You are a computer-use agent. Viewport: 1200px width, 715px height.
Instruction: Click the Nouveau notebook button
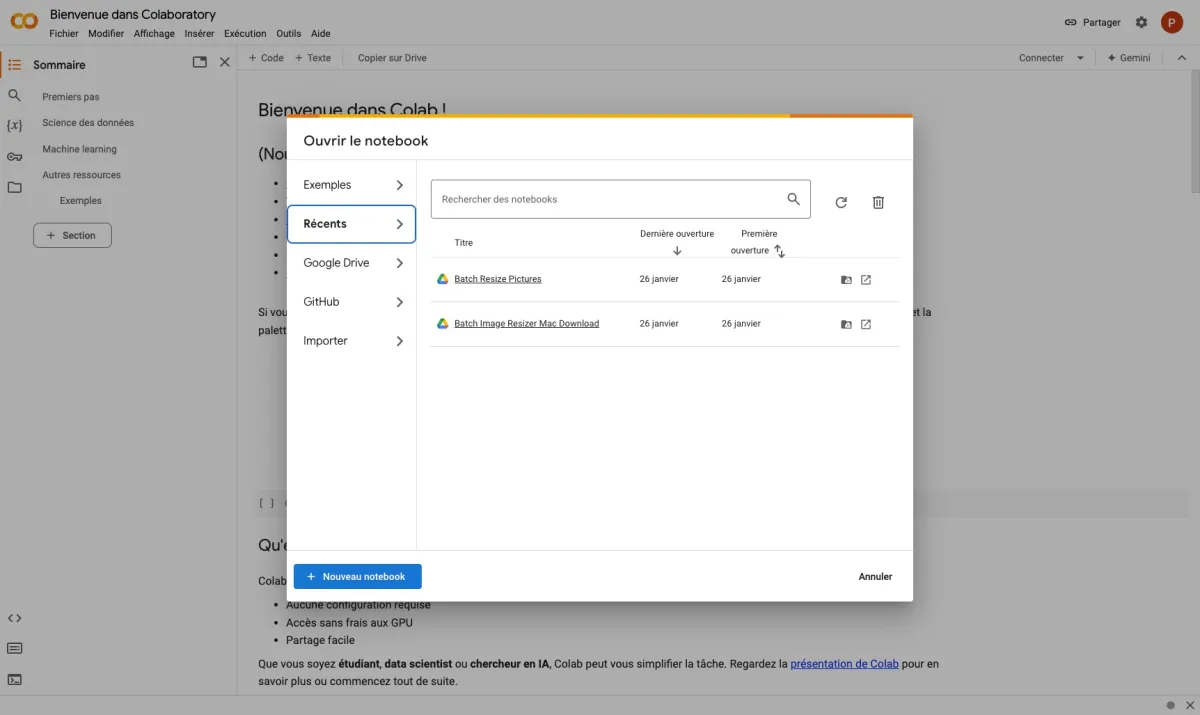(357, 576)
